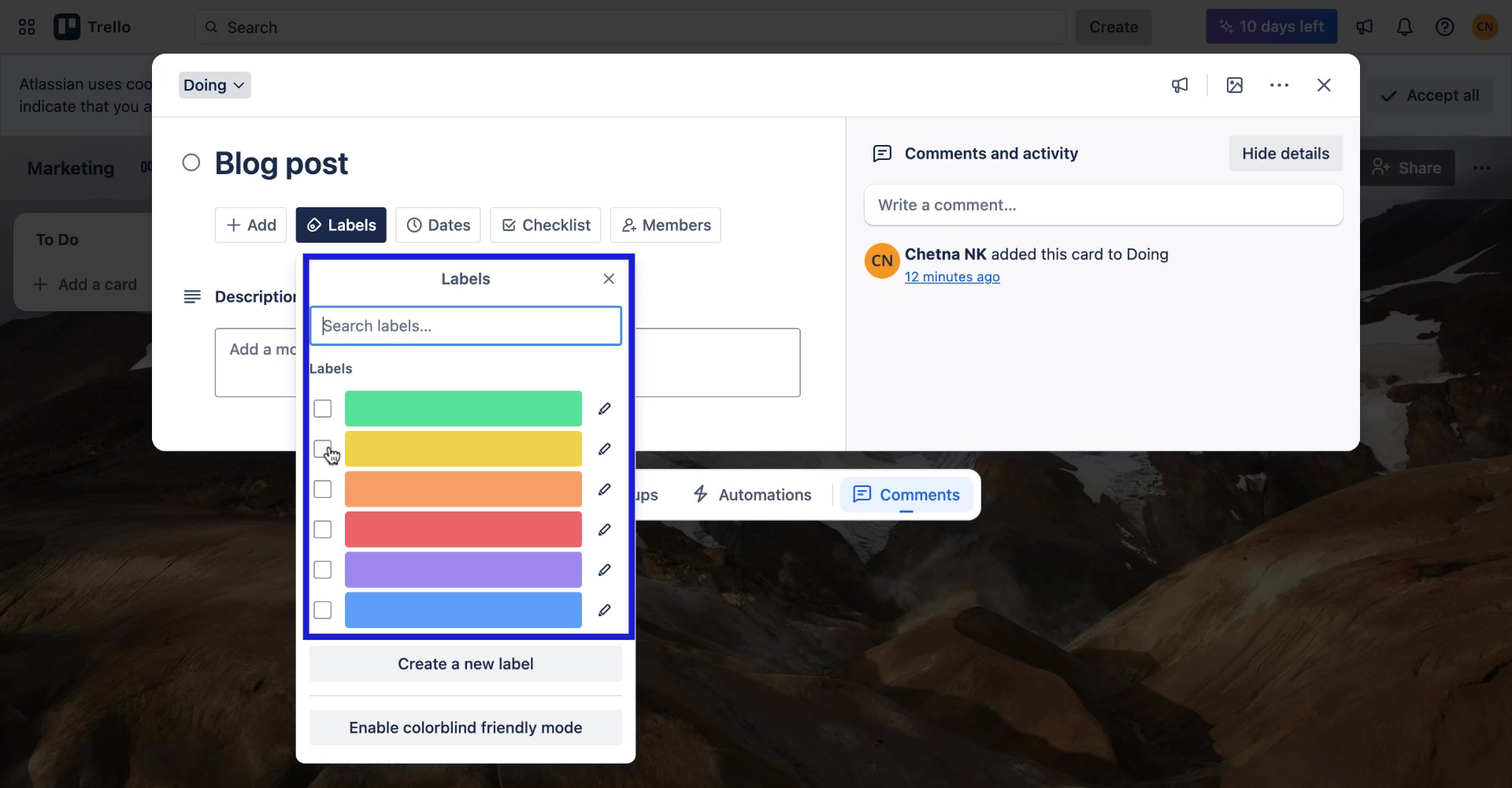This screenshot has height=788, width=1512.
Task: Open the card actions ellipsis menu
Action: (1279, 85)
